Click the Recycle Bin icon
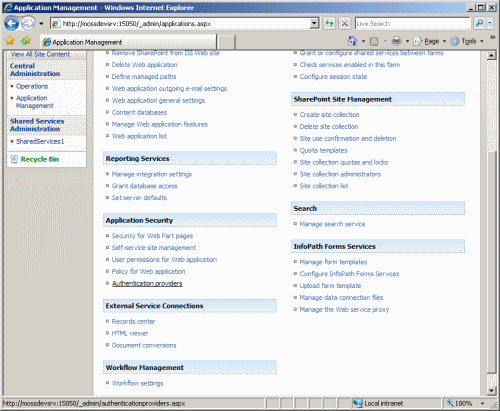This screenshot has width=500, height=411. [x=14, y=159]
